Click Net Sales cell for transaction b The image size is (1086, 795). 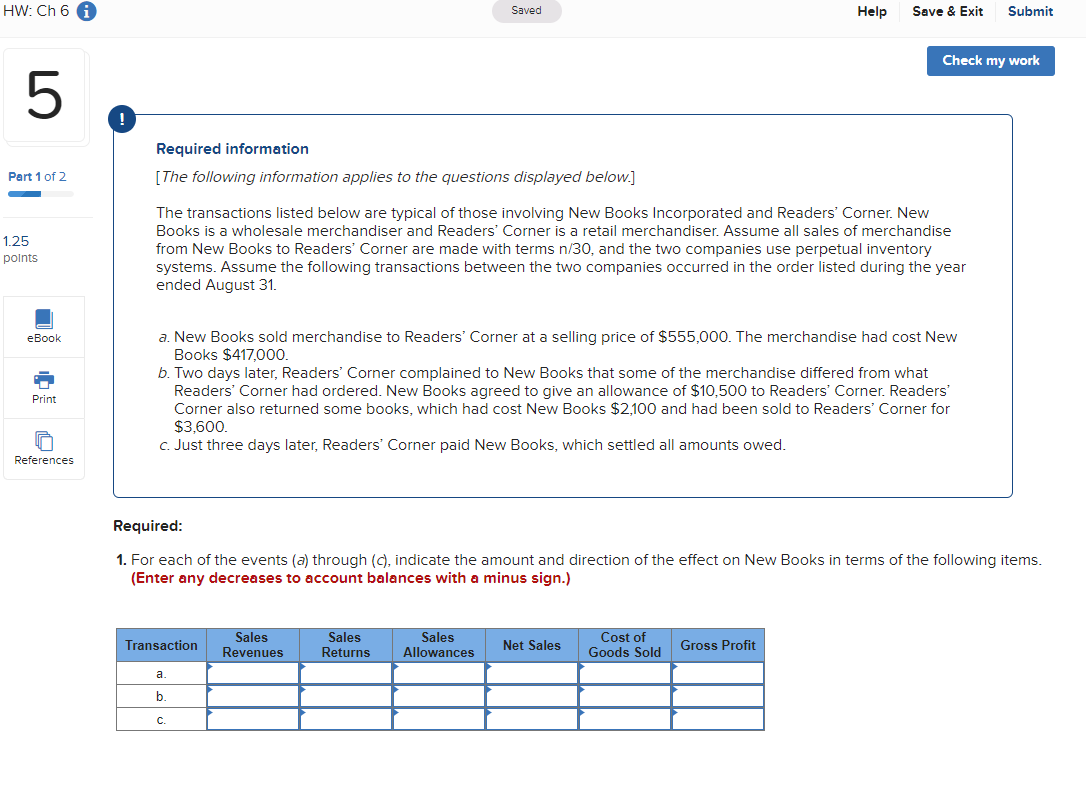click(531, 696)
